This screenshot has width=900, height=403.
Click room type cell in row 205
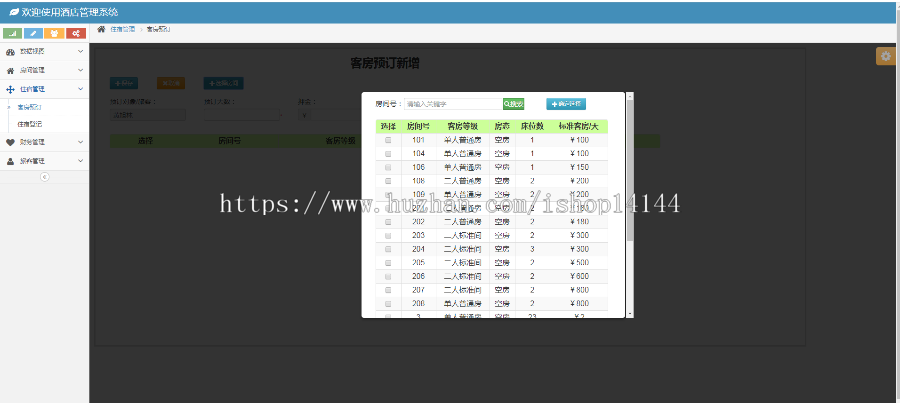click(x=463, y=263)
